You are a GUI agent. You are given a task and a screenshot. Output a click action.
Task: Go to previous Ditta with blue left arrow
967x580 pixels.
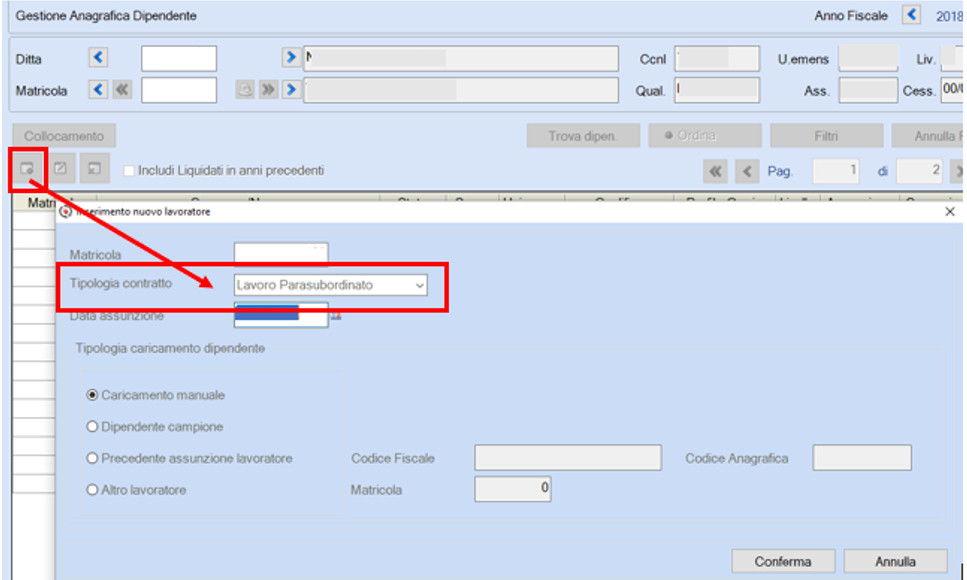coord(98,58)
